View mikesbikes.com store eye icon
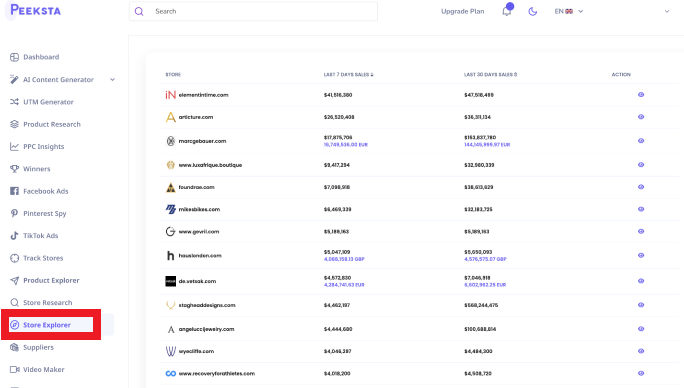Viewport: 684px width, 388px height. pos(641,209)
